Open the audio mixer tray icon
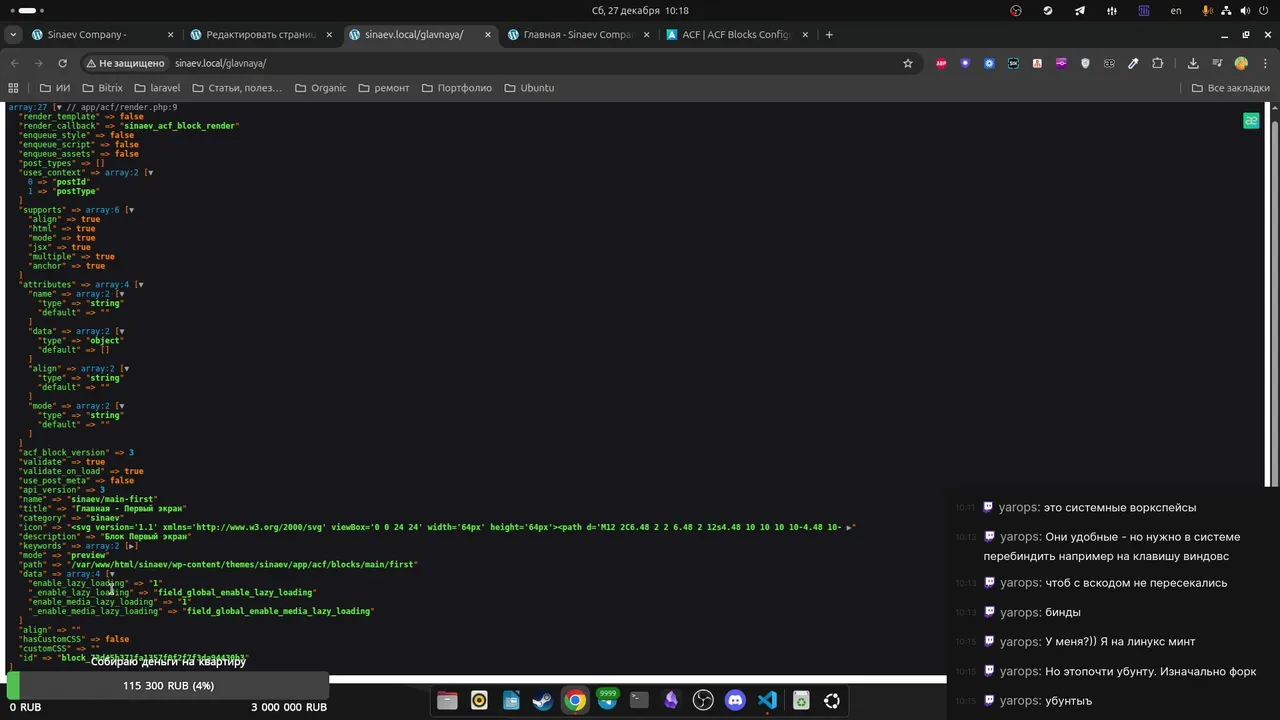1280x720 pixels. point(1112,10)
